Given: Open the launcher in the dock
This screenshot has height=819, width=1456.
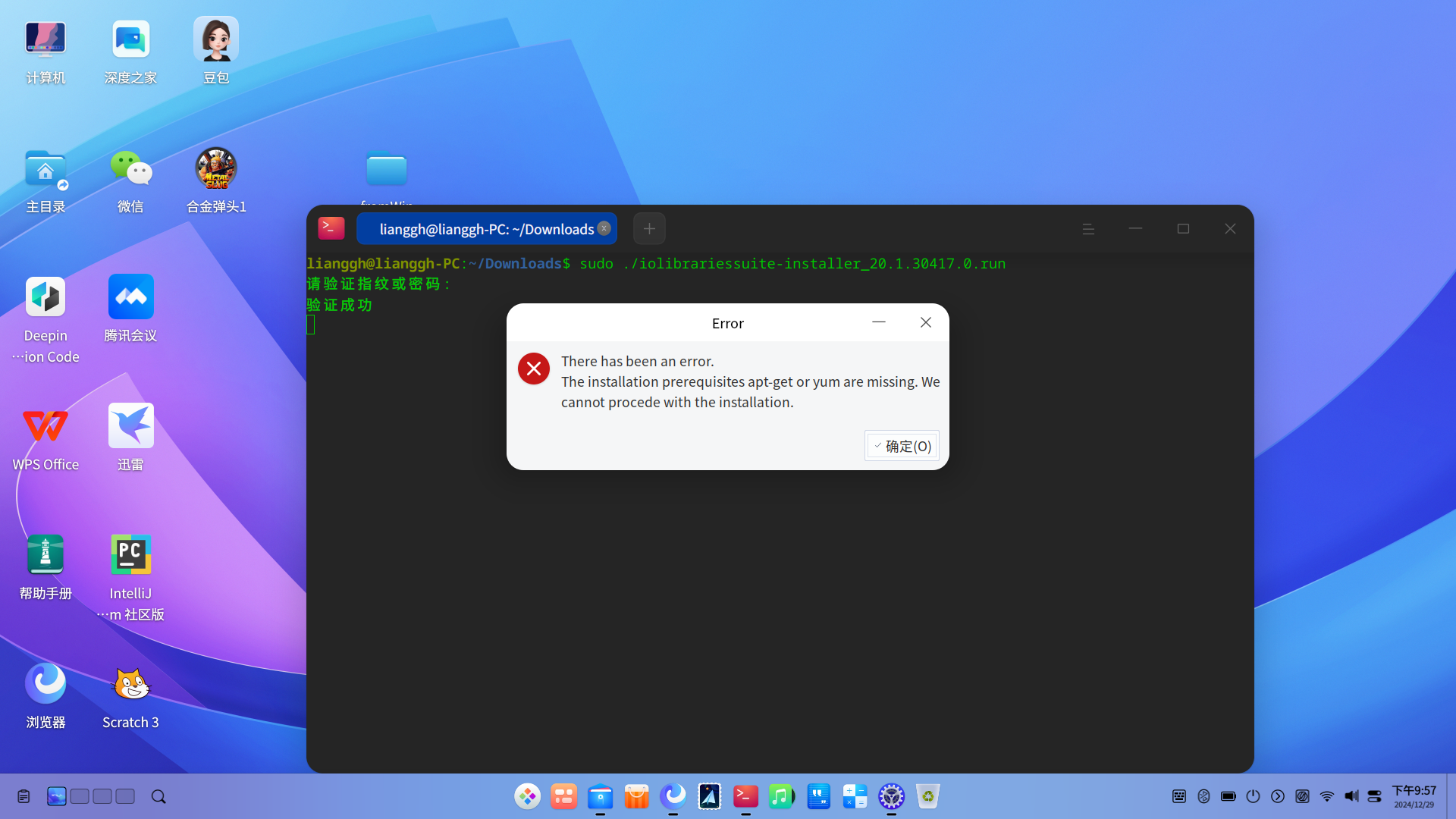Looking at the screenshot, I should pos(527,796).
